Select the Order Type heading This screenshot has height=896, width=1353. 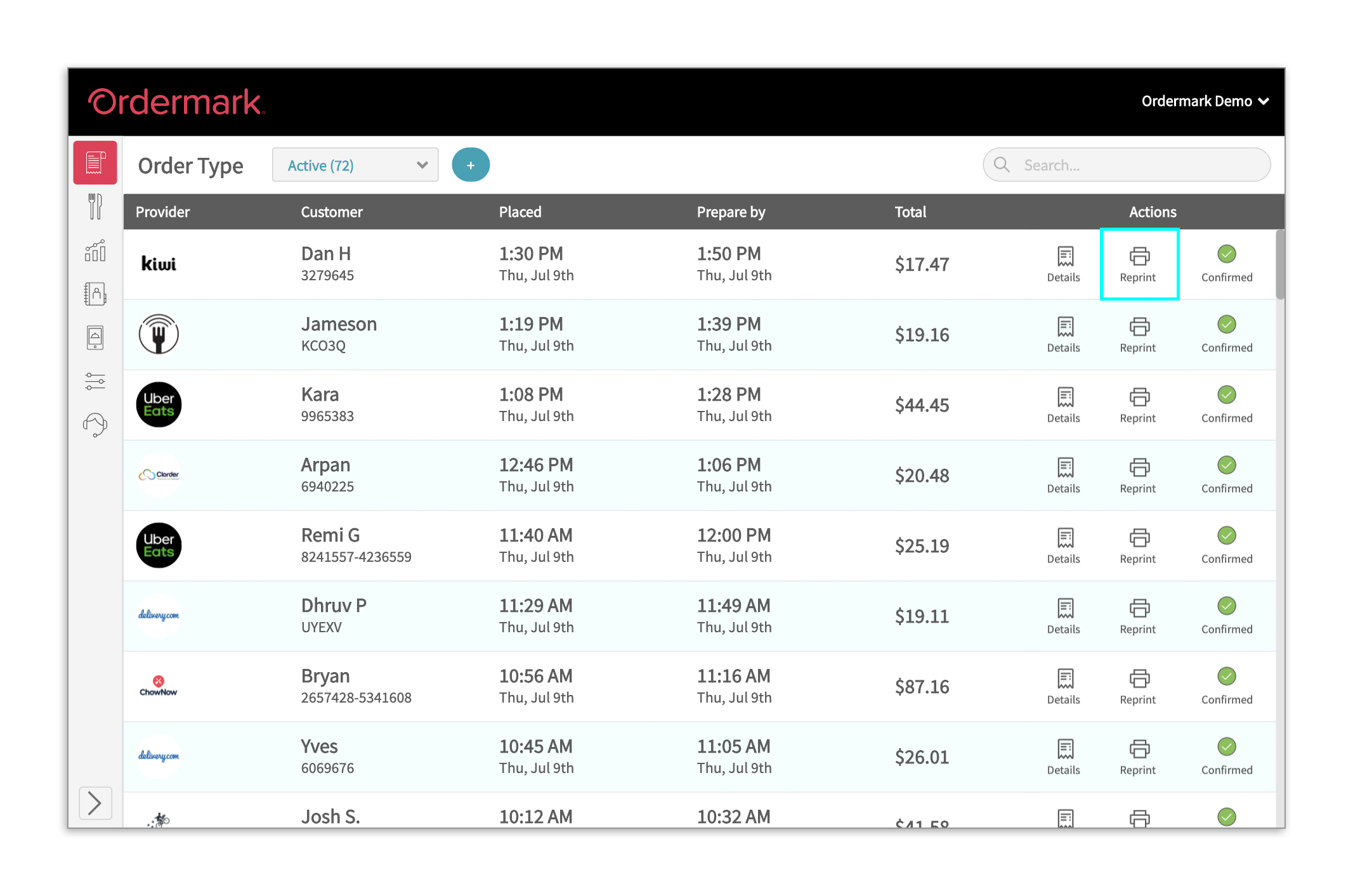coord(190,166)
